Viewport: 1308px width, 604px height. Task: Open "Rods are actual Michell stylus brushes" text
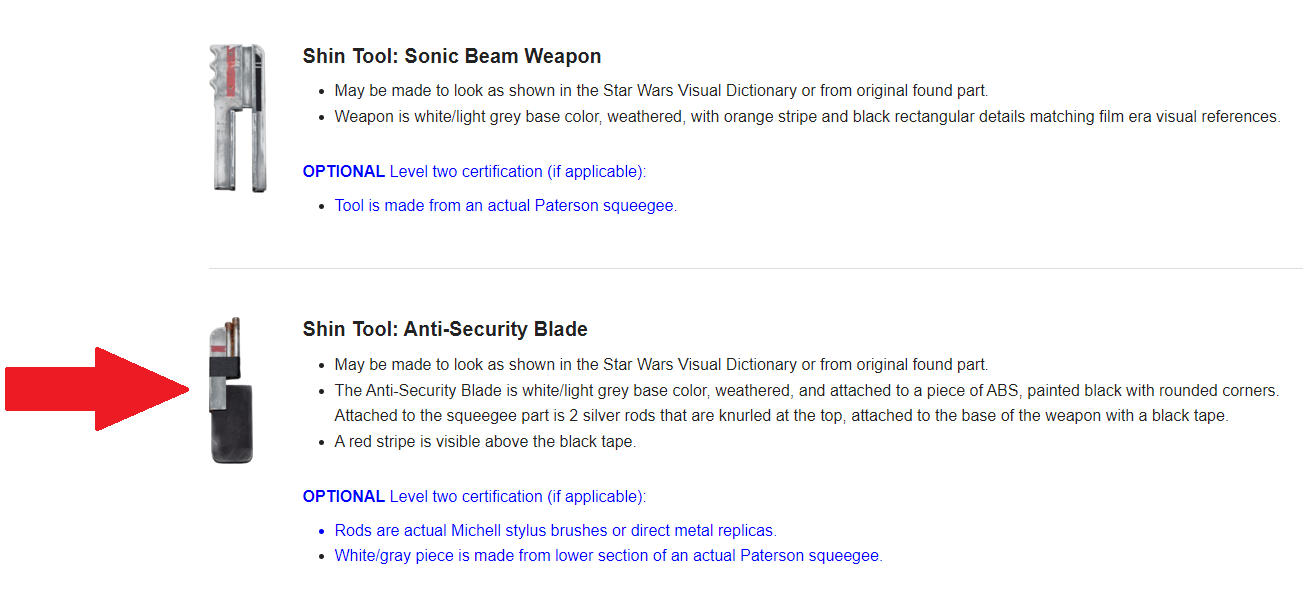coord(555,530)
